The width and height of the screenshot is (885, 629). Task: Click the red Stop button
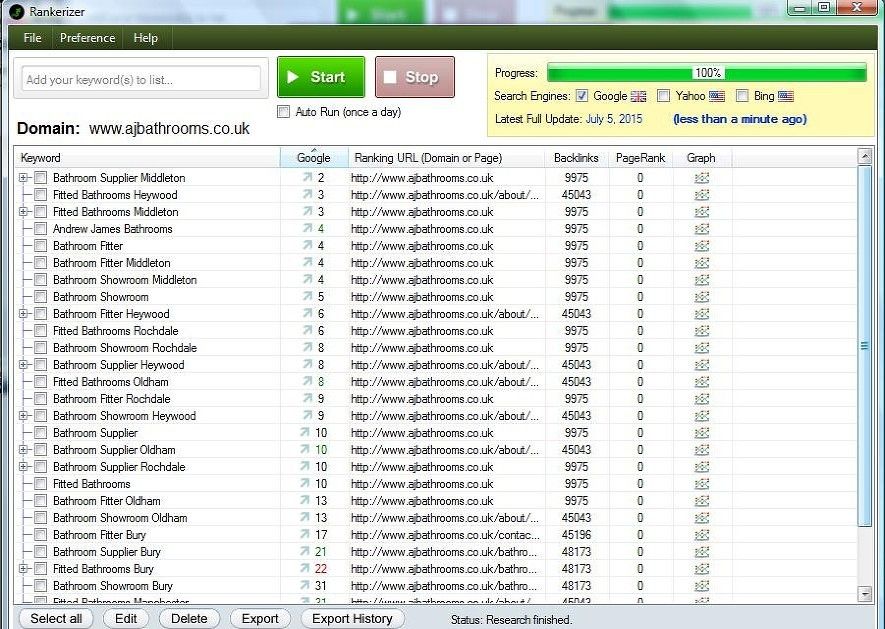[415, 77]
